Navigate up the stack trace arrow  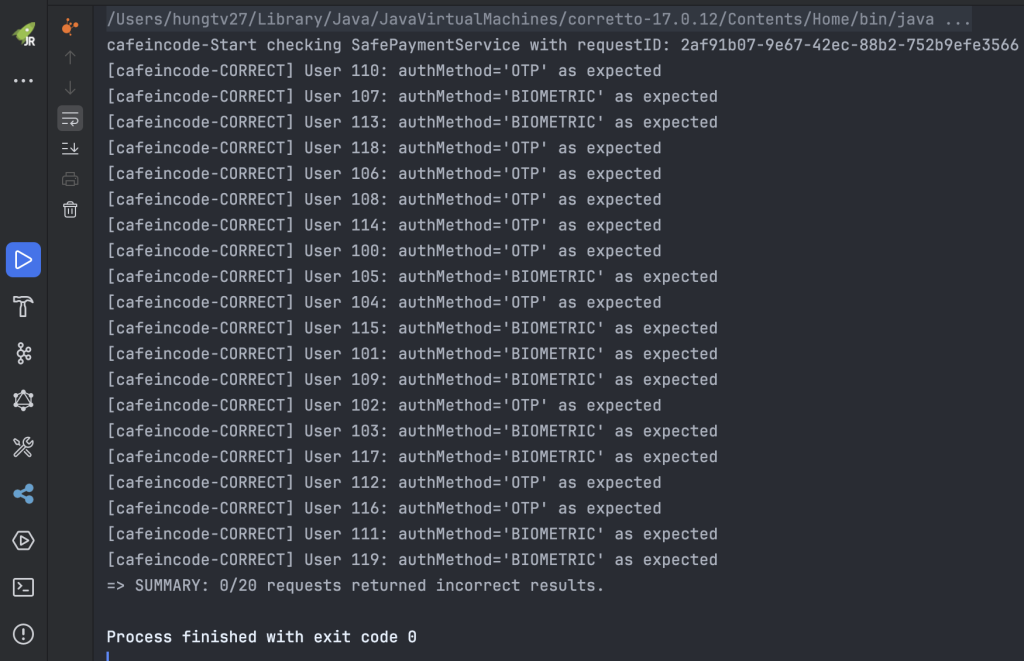(70, 57)
